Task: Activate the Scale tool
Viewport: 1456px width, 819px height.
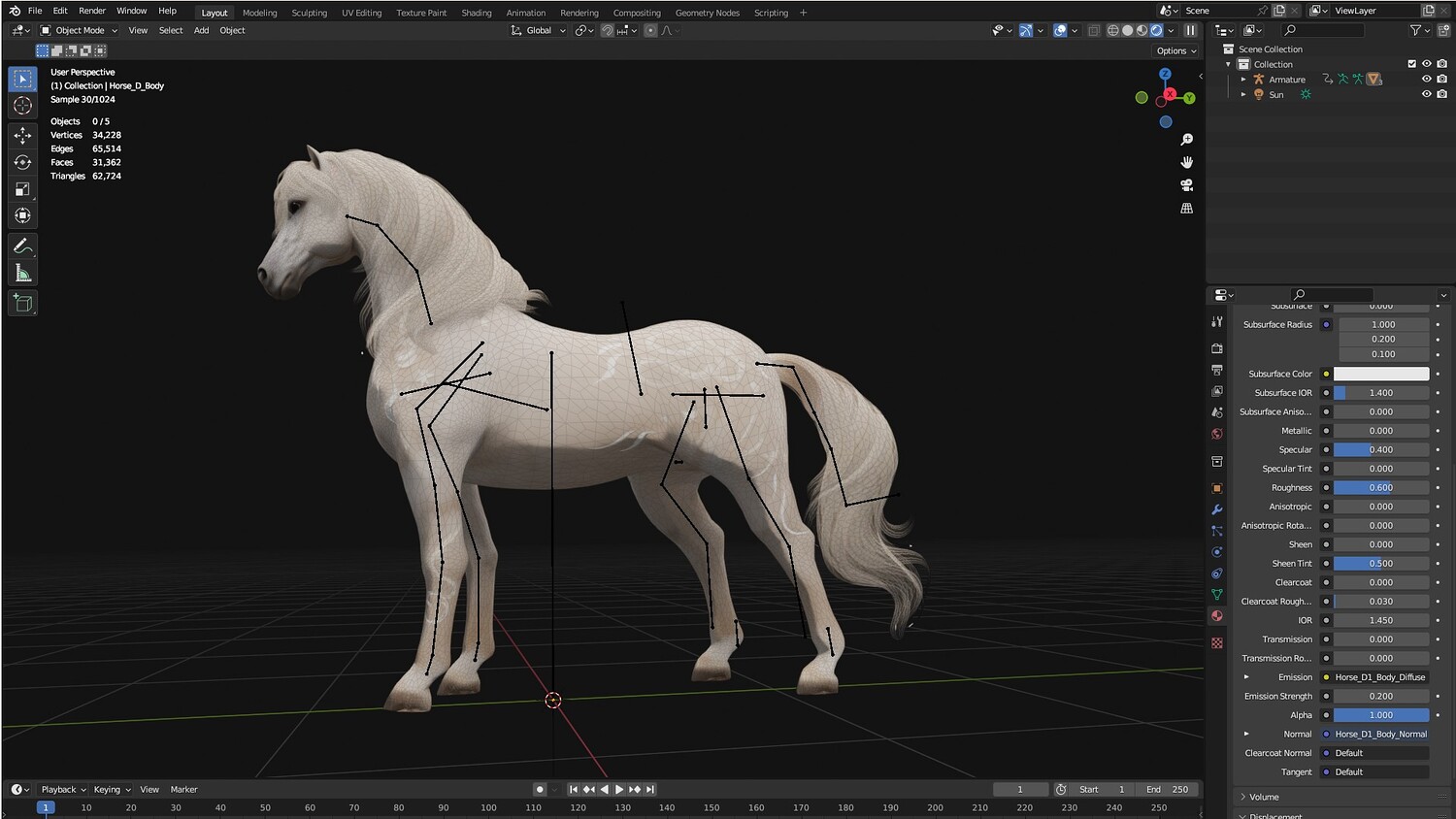Action: (23, 189)
